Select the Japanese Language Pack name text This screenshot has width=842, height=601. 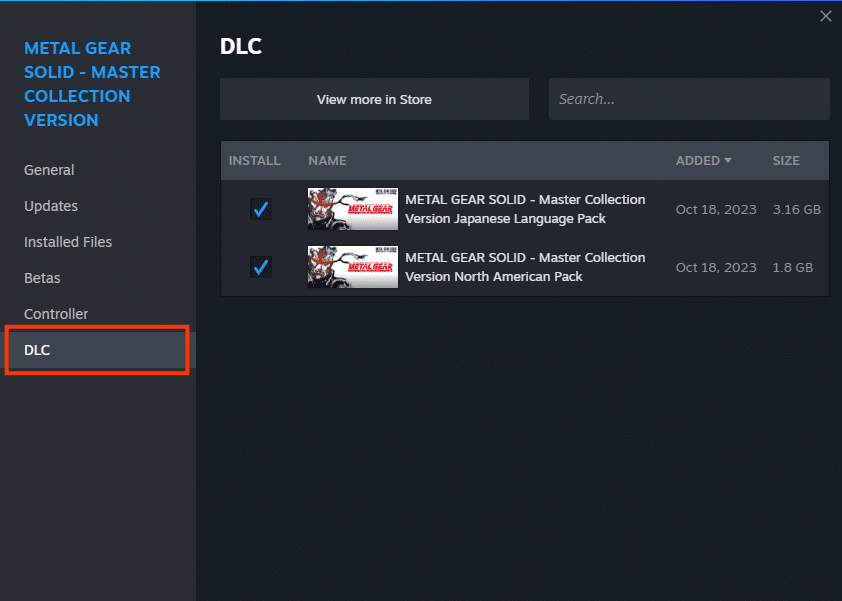[x=525, y=209]
